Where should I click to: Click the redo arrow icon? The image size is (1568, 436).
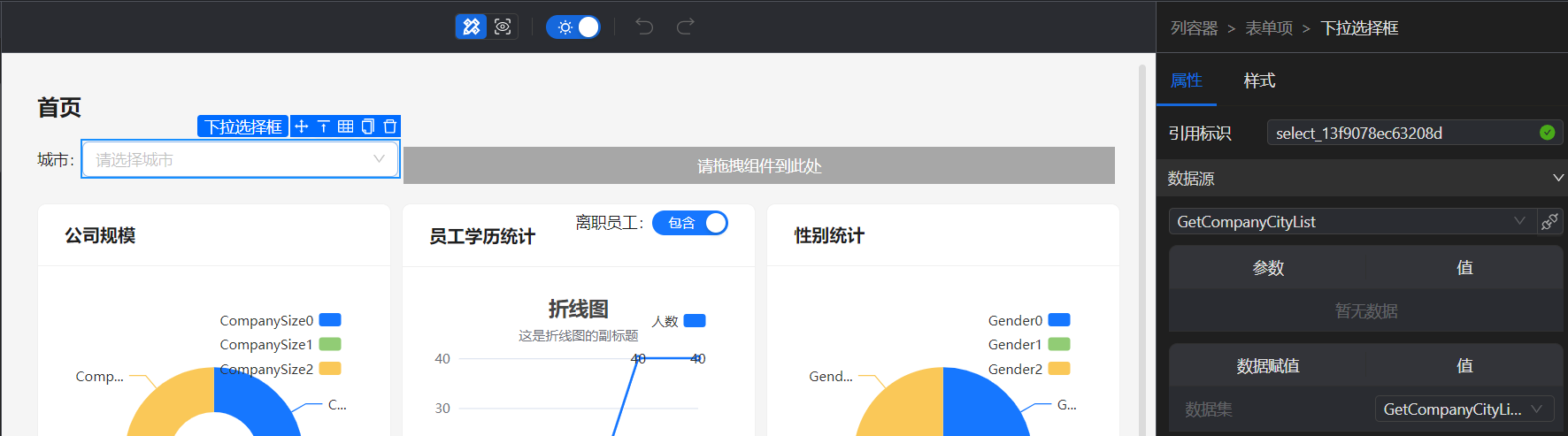[x=685, y=27]
